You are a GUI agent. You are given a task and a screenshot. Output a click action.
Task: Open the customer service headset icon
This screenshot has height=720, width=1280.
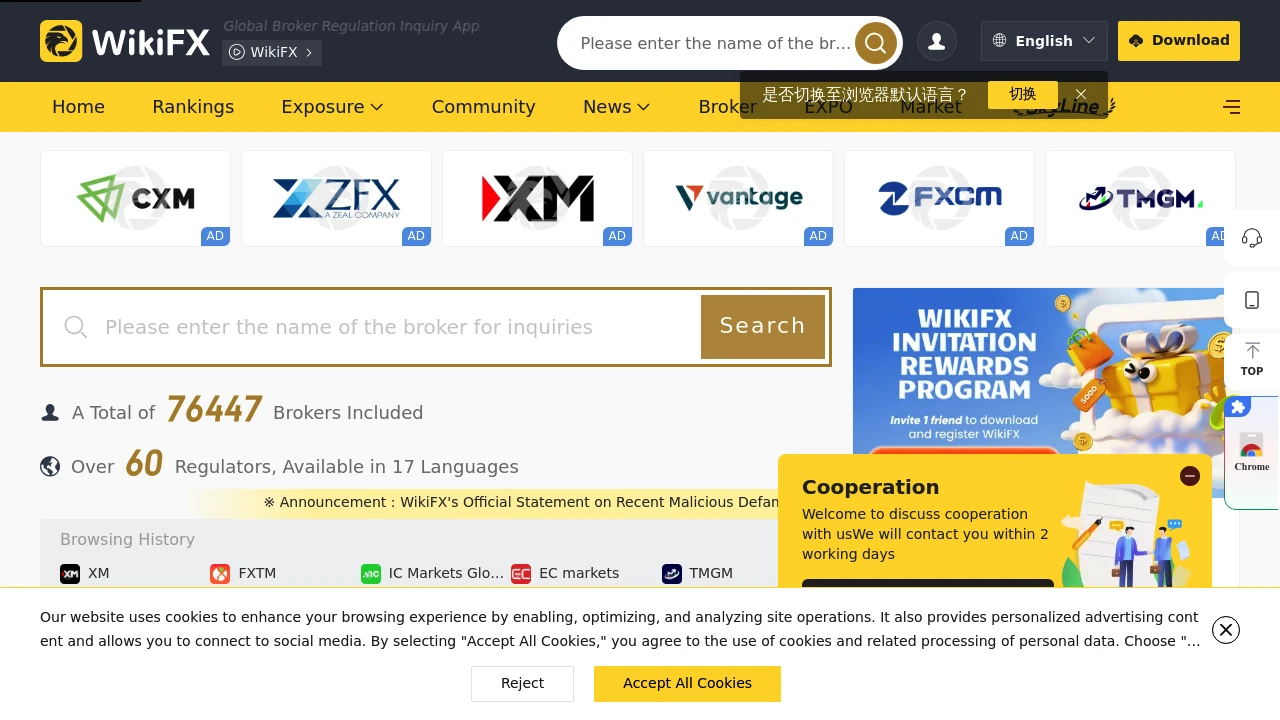pyautogui.click(x=1252, y=238)
